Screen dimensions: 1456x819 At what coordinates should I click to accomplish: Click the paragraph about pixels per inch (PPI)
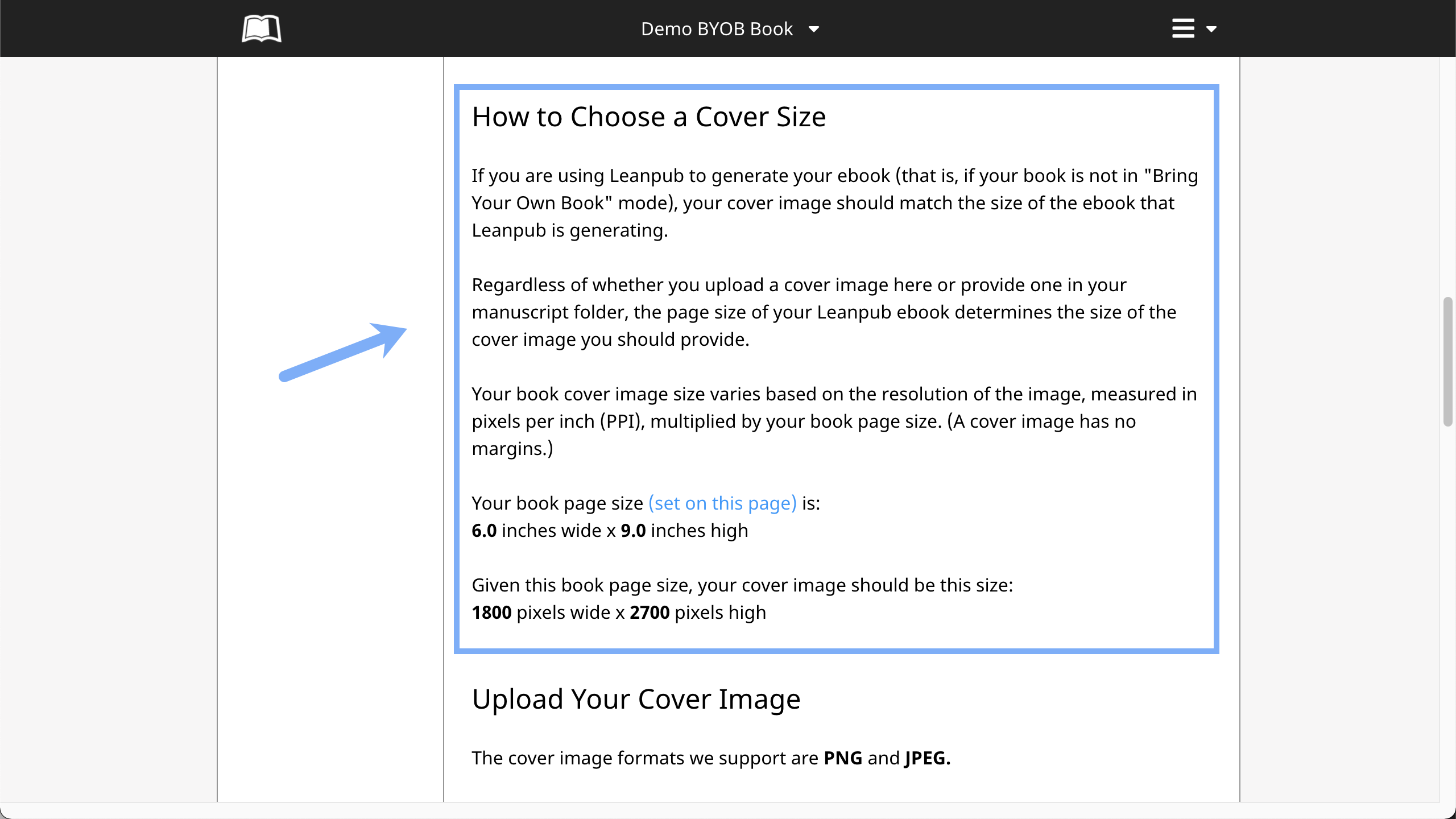pos(834,421)
